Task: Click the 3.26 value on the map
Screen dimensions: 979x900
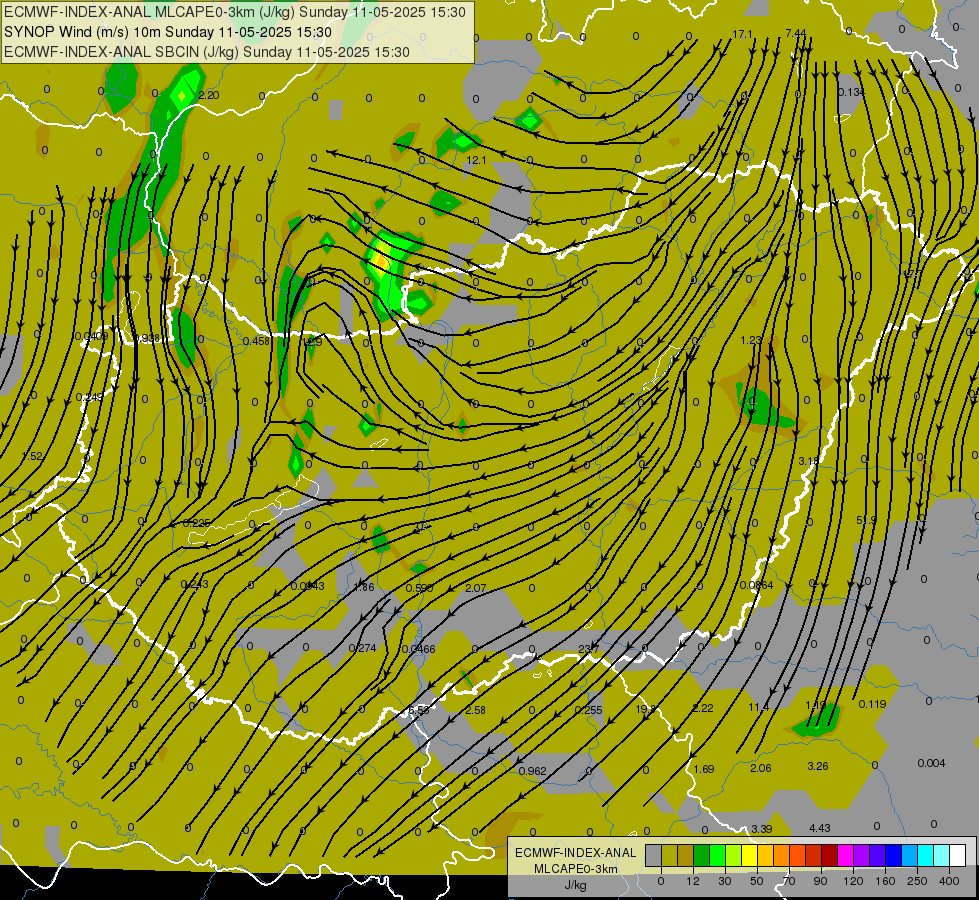Action: [818, 766]
